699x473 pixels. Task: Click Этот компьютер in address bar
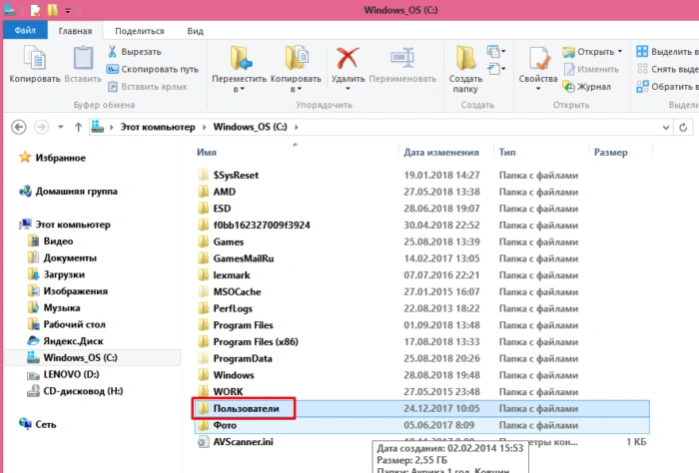[158, 127]
